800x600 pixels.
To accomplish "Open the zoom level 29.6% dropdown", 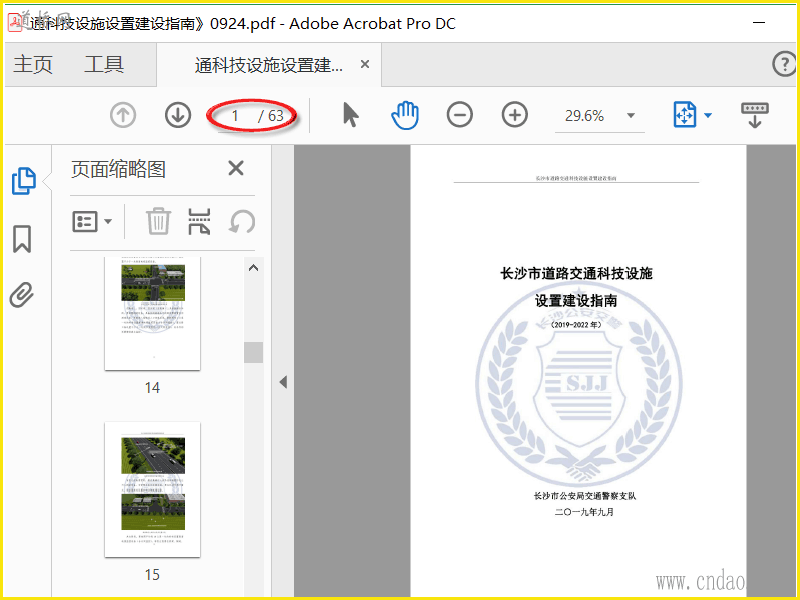I will [631, 115].
